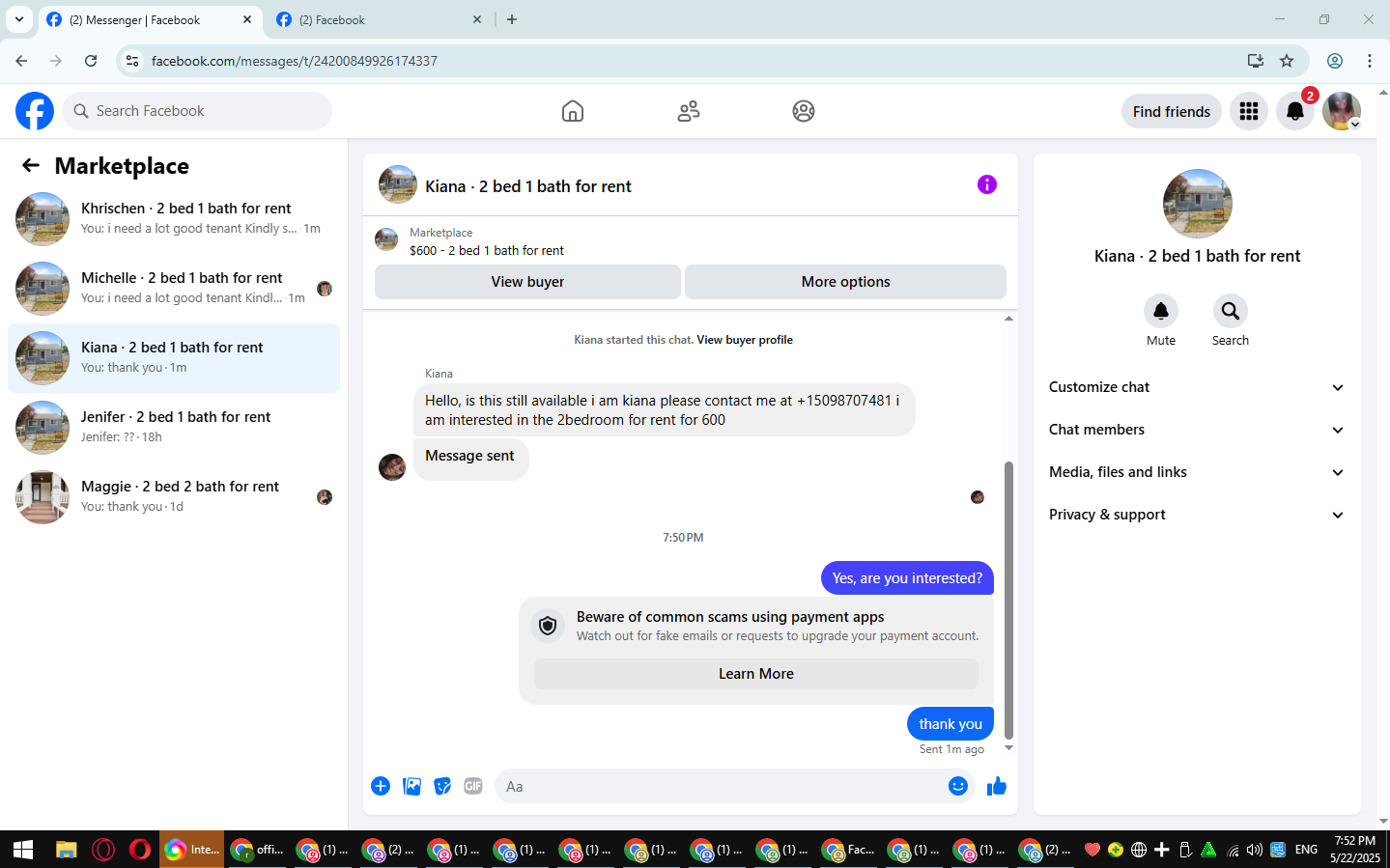Click the 'thank you' sent message bubble
1390x868 pixels.
click(x=950, y=724)
